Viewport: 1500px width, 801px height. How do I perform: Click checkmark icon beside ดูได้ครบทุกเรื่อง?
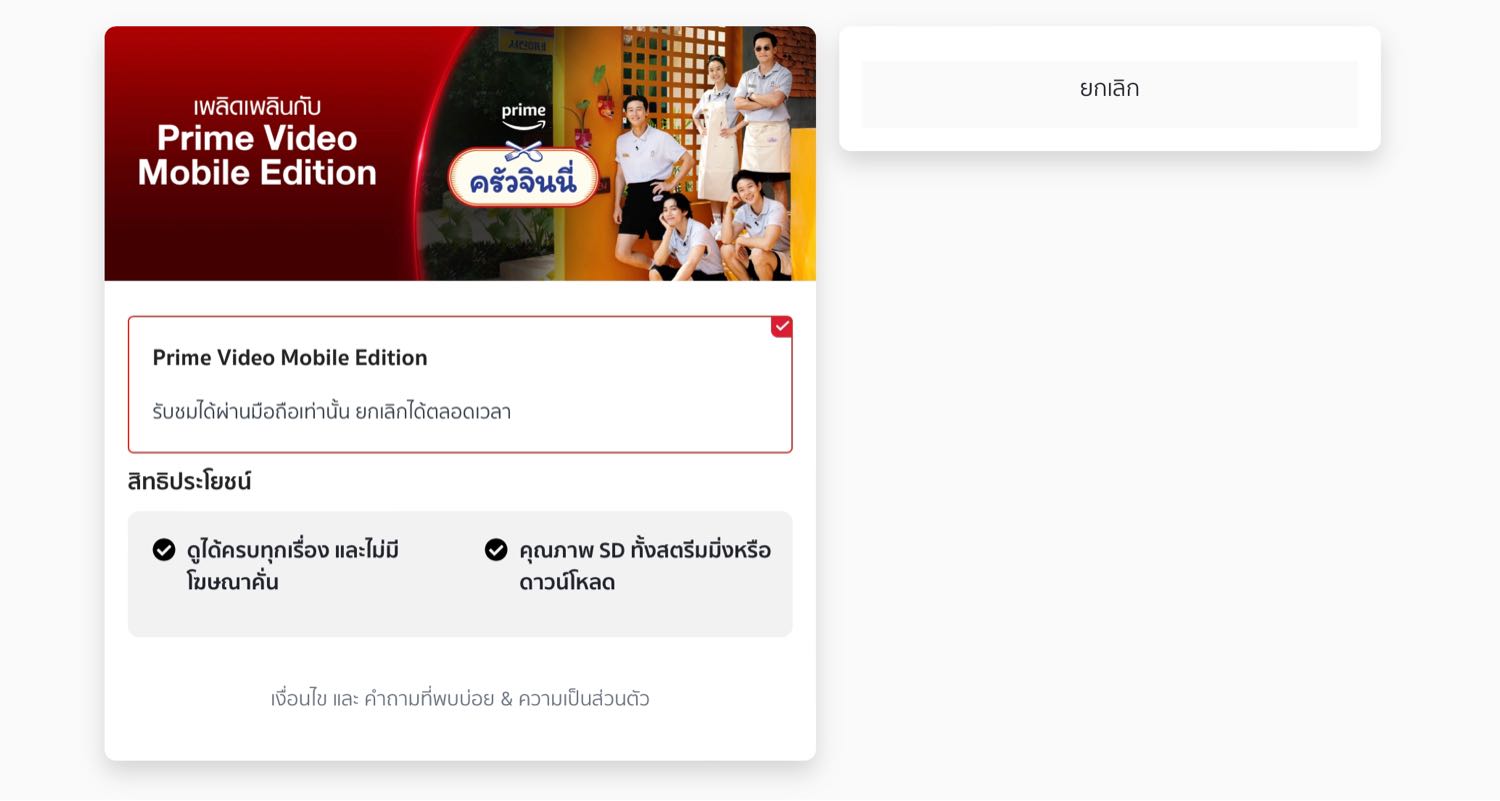tap(164, 550)
